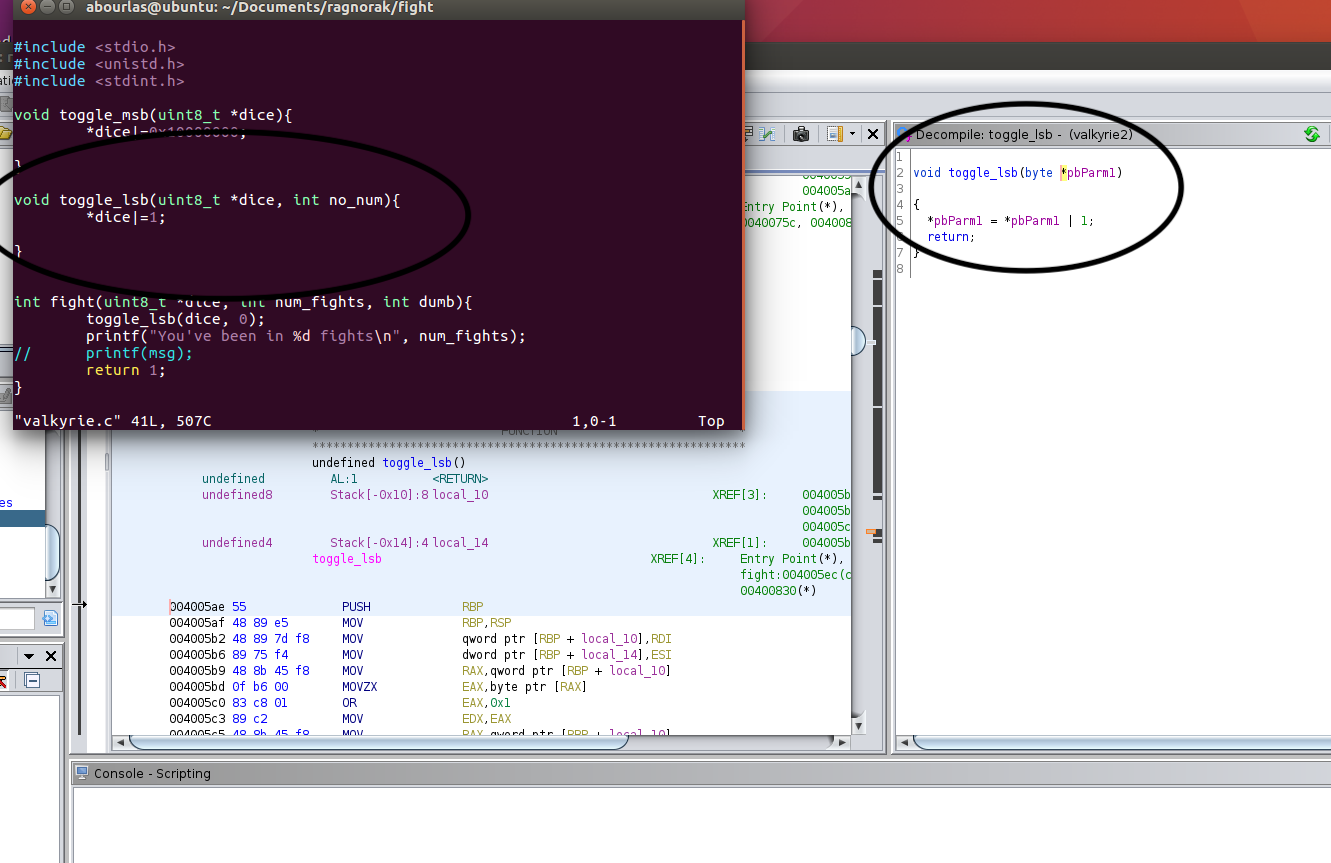The image size is (1331, 863).
Task: Click the 'Console - Scripting' panel title
Action: pyautogui.click(x=152, y=773)
